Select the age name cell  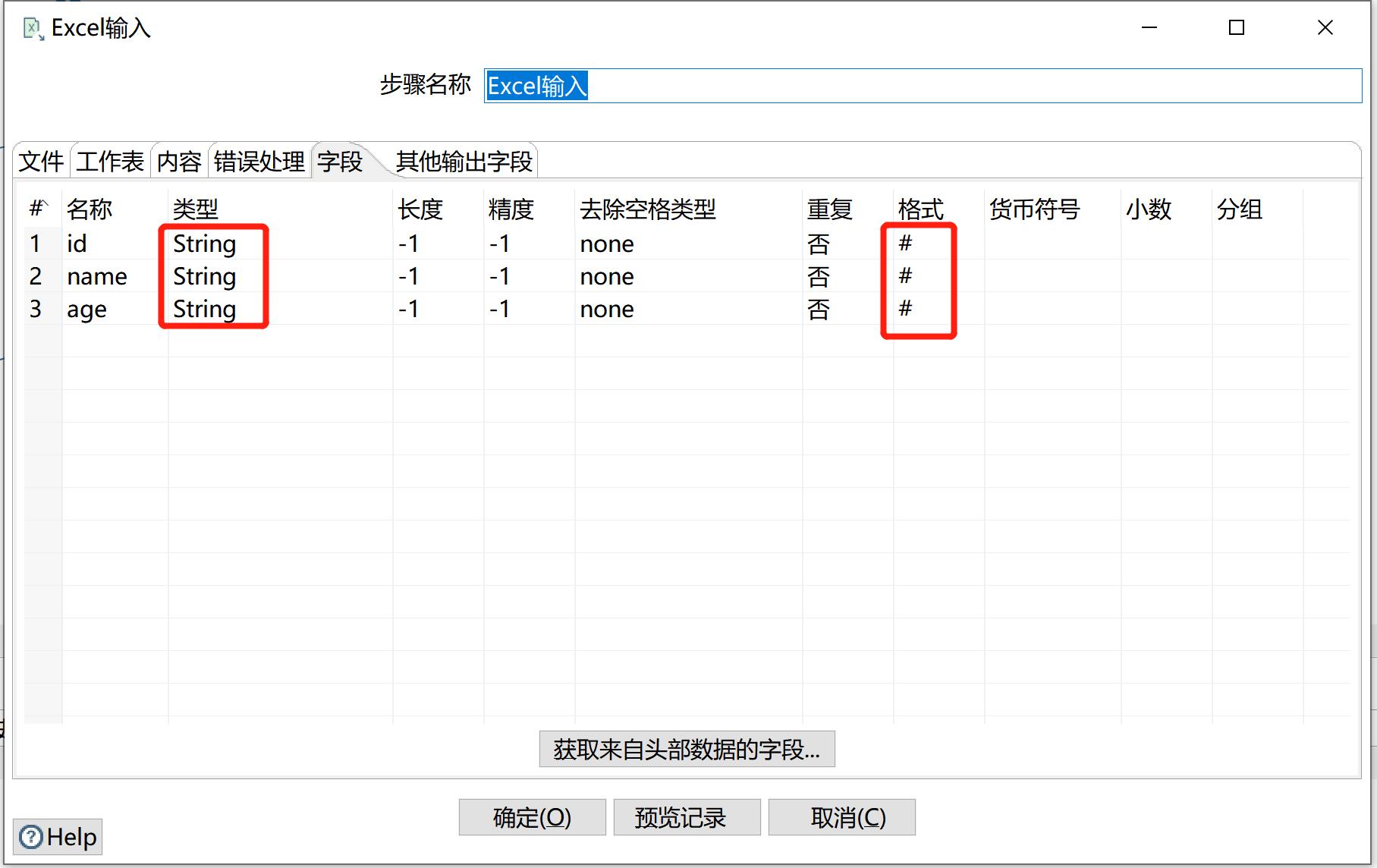tap(115, 309)
